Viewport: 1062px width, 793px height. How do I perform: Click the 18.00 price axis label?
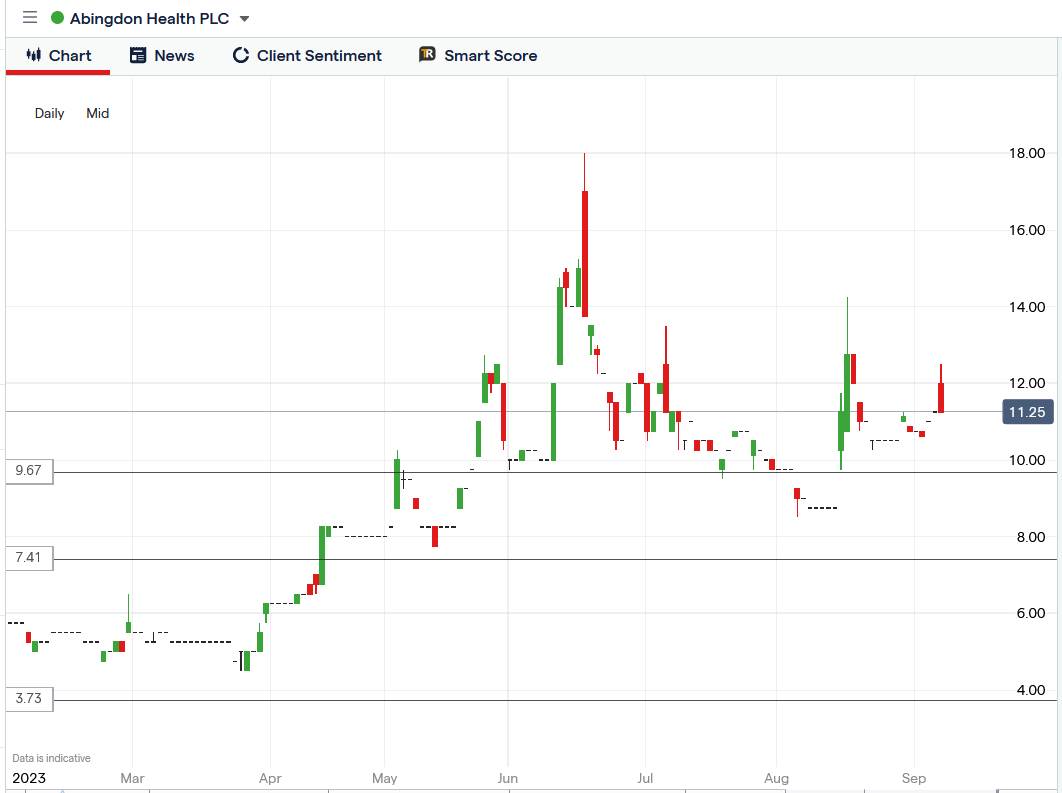click(x=1027, y=153)
